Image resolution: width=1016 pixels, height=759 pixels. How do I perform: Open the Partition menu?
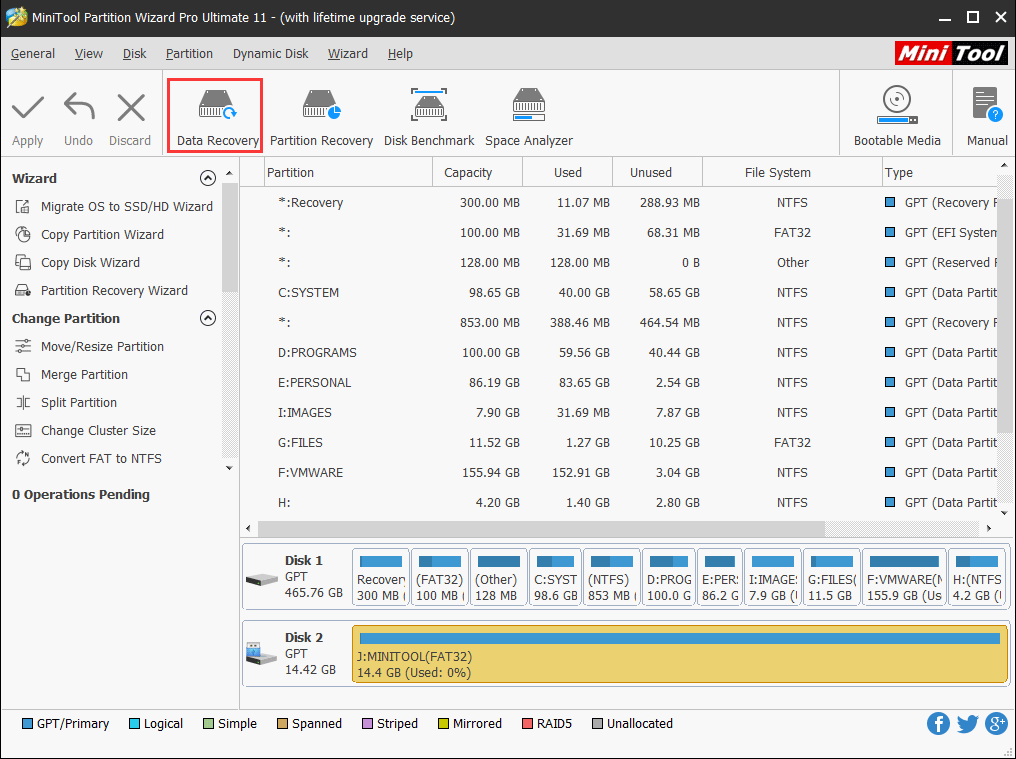[x=189, y=54]
